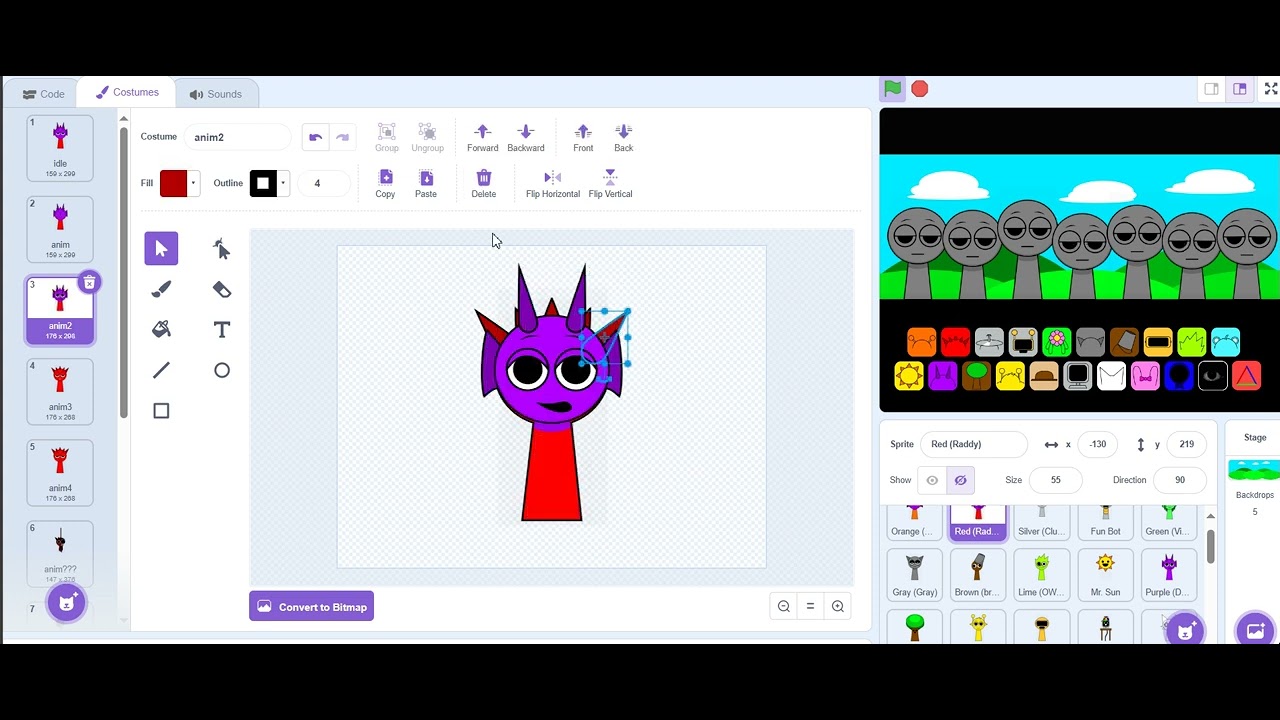Viewport: 1280px width, 720px height.
Task: Delete the anim2 costume
Action: 89,283
